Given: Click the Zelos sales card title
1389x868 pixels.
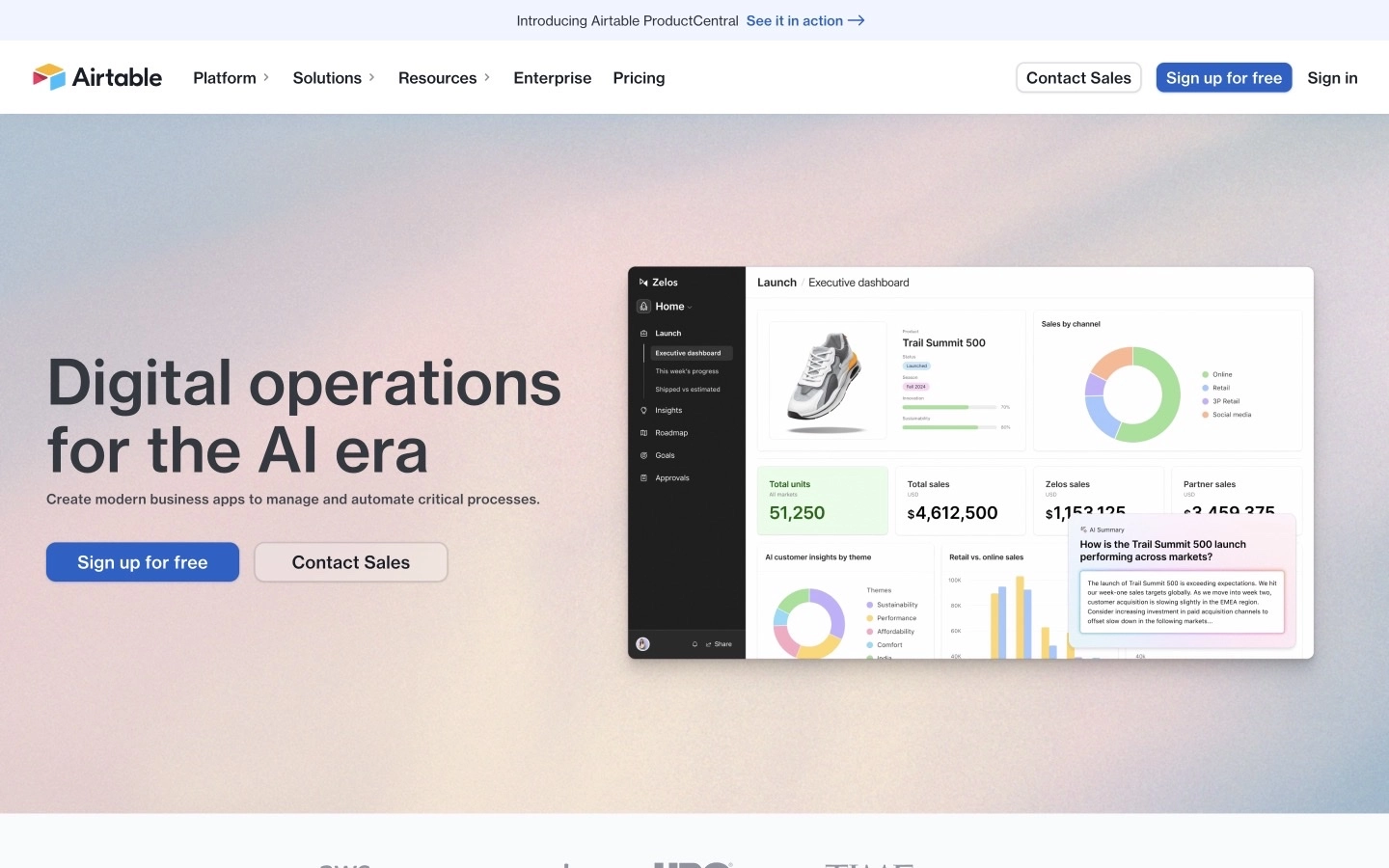Looking at the screenshot, I should 1068,484.
